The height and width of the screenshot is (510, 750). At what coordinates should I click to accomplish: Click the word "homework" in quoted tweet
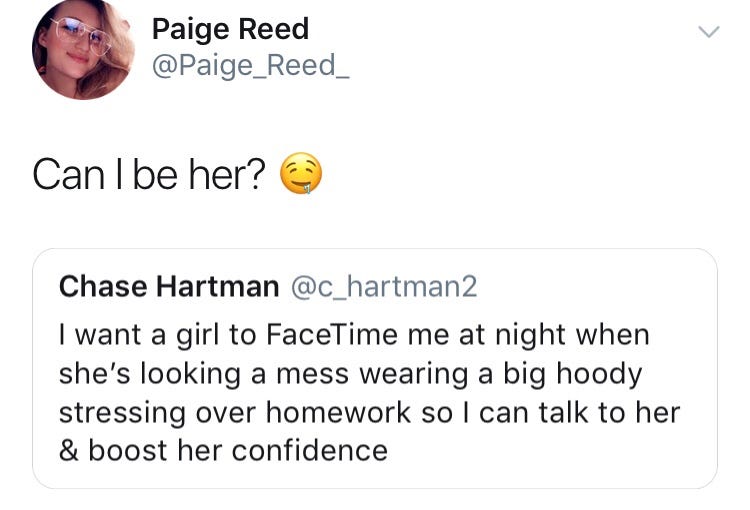click(338, 412)
